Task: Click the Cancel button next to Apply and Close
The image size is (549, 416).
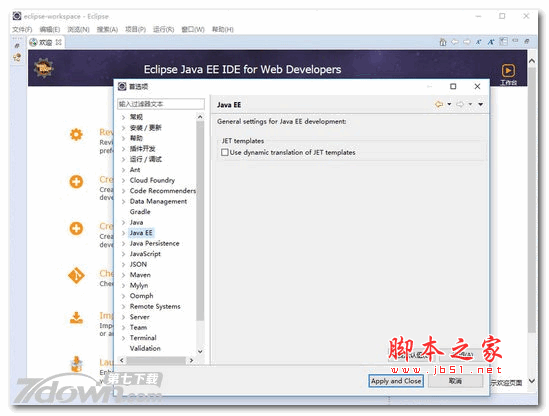Action: point(456,381)
